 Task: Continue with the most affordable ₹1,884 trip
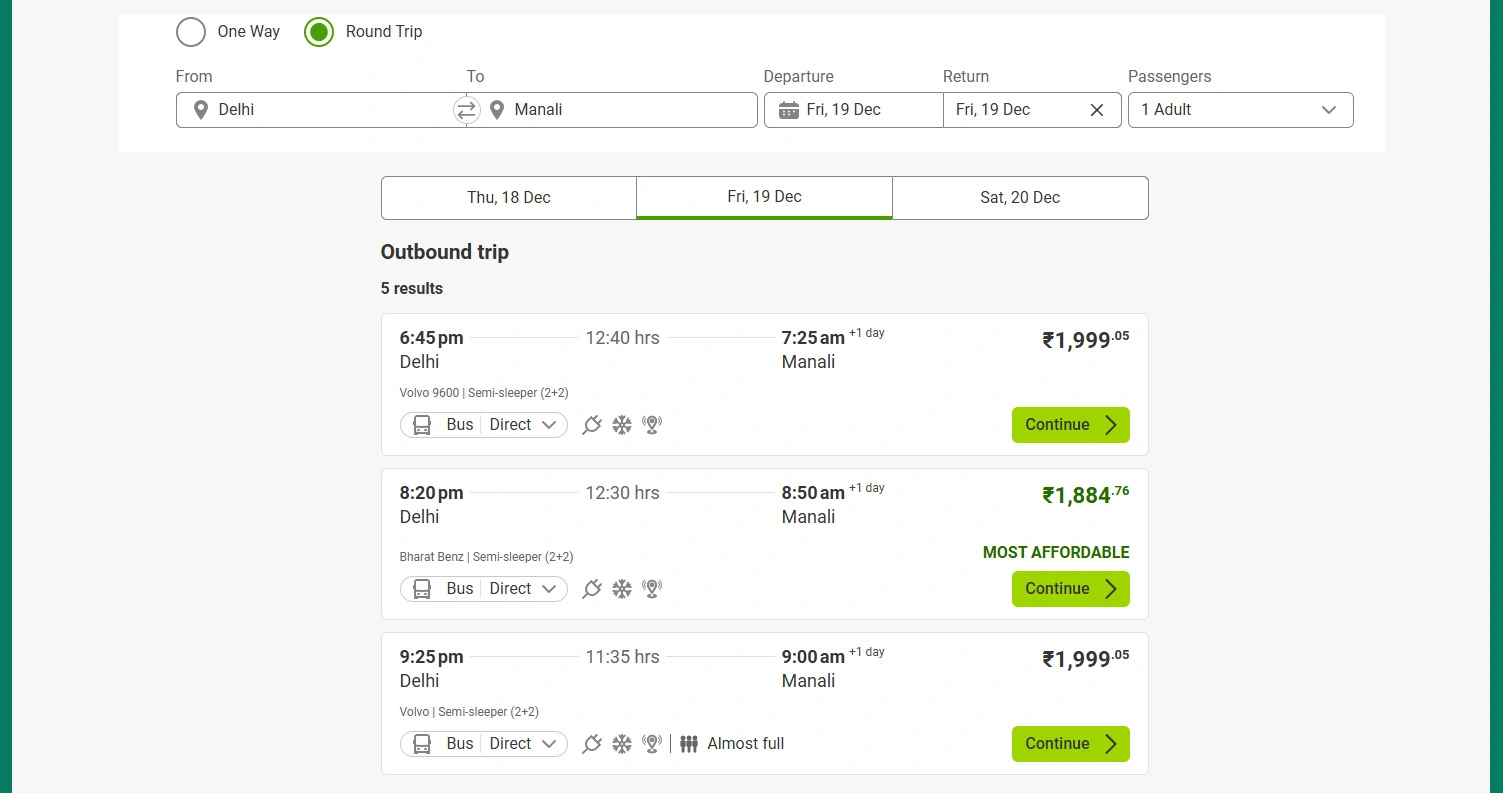1070,589
